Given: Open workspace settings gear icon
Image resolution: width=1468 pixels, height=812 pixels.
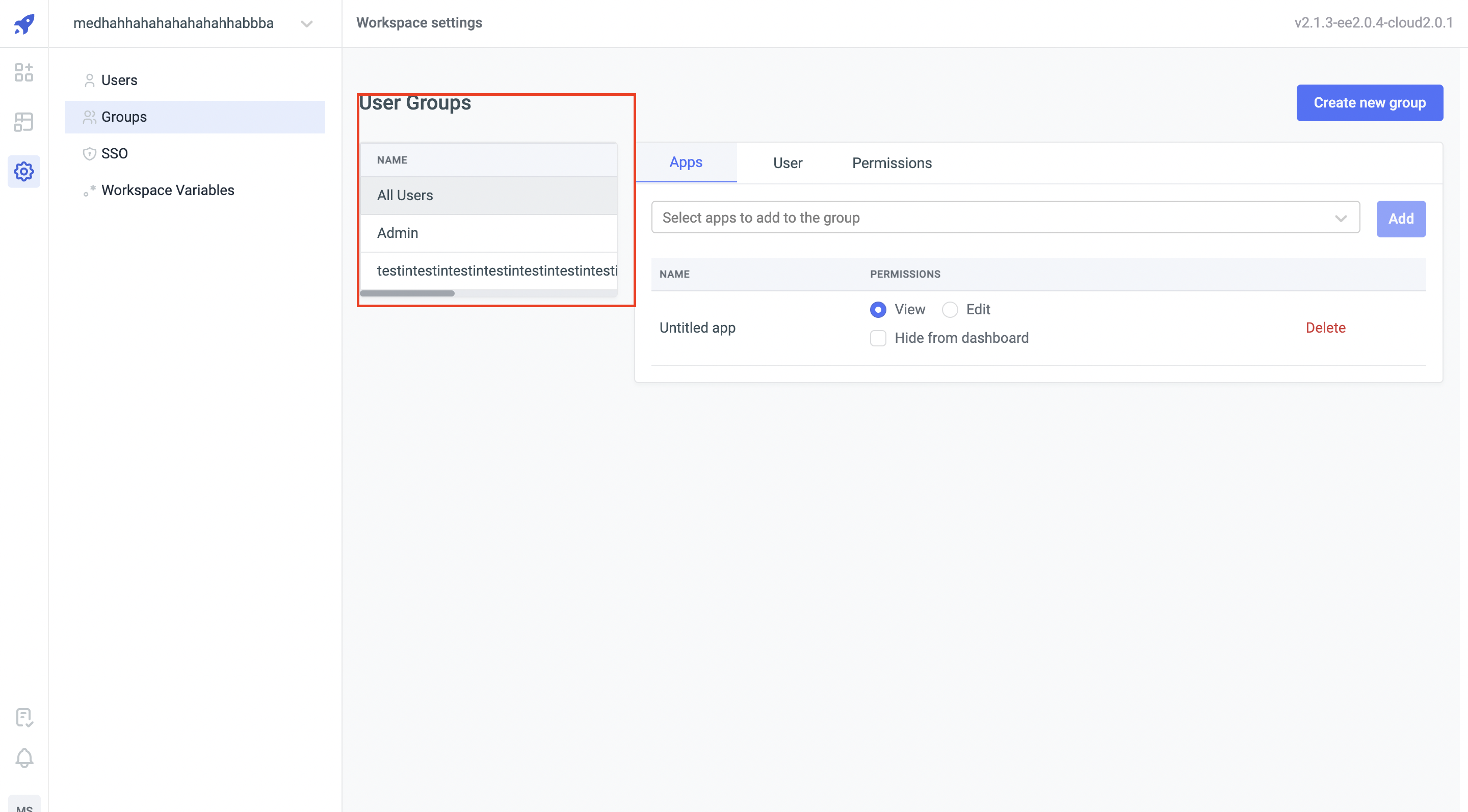Looking at the screenshot, I should coord(23,171).
